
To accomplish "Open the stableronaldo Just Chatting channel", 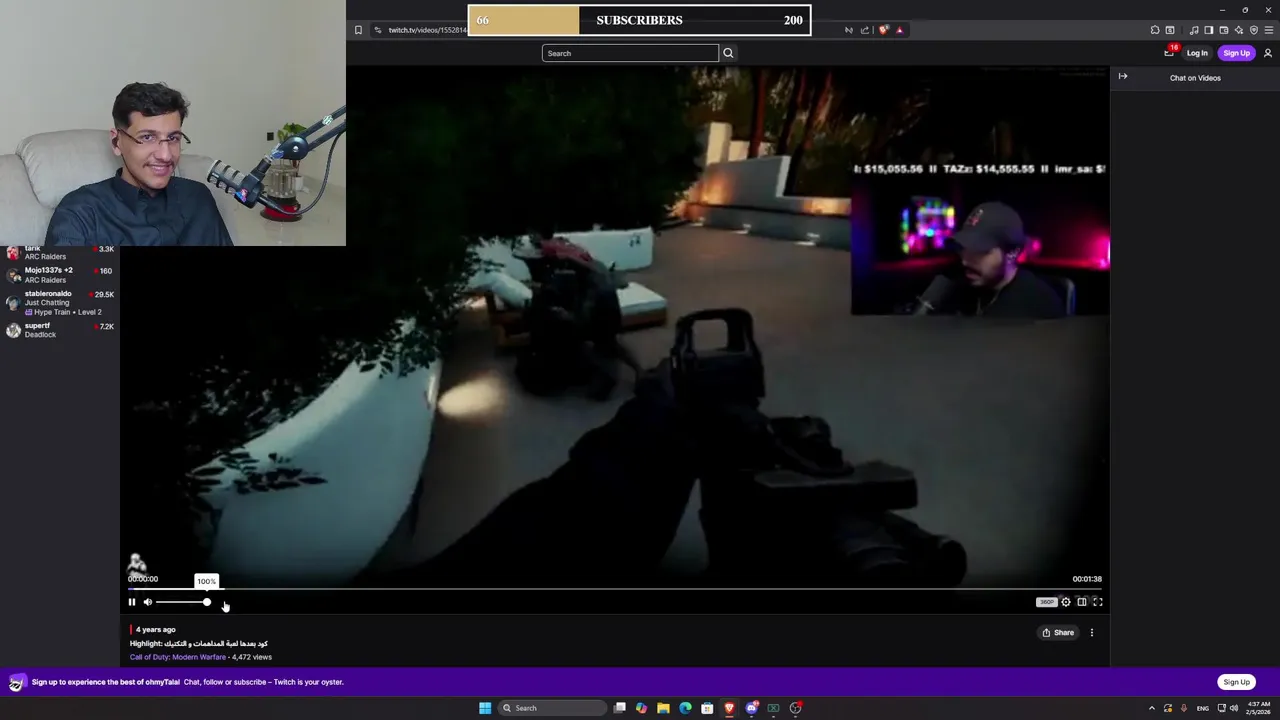I will tap(60, 303).
